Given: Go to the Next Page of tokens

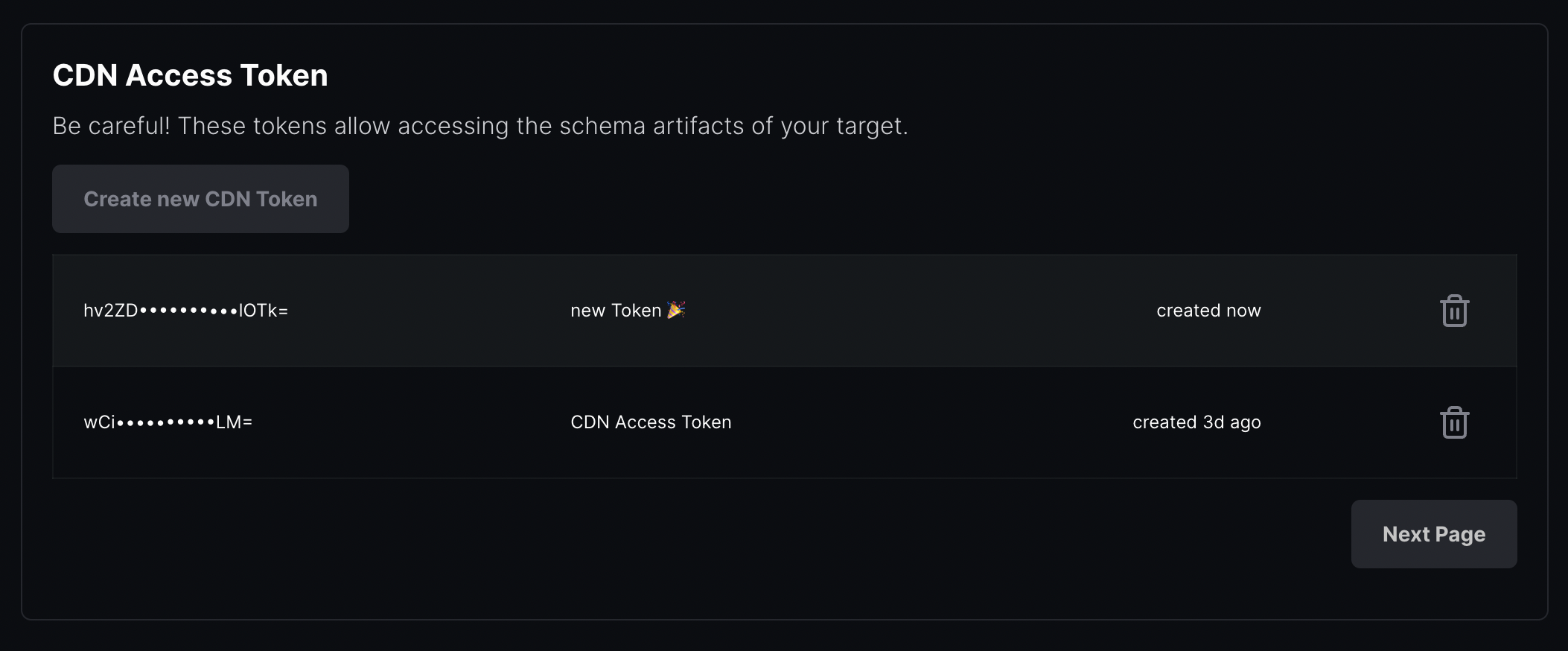Looking at the screenshot, I should (1433, 534).
